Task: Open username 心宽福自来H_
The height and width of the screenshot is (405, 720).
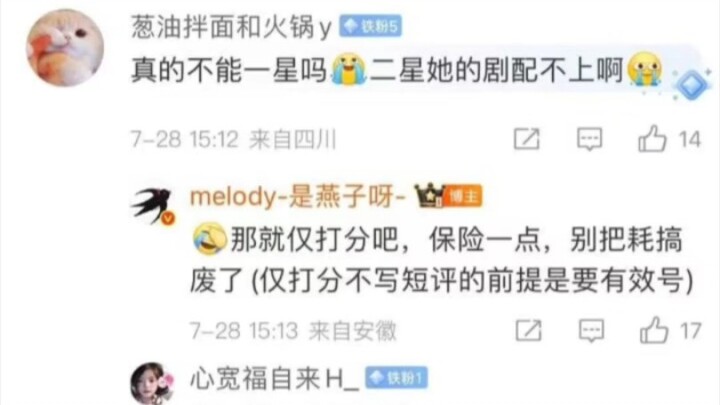Action: 275,379
